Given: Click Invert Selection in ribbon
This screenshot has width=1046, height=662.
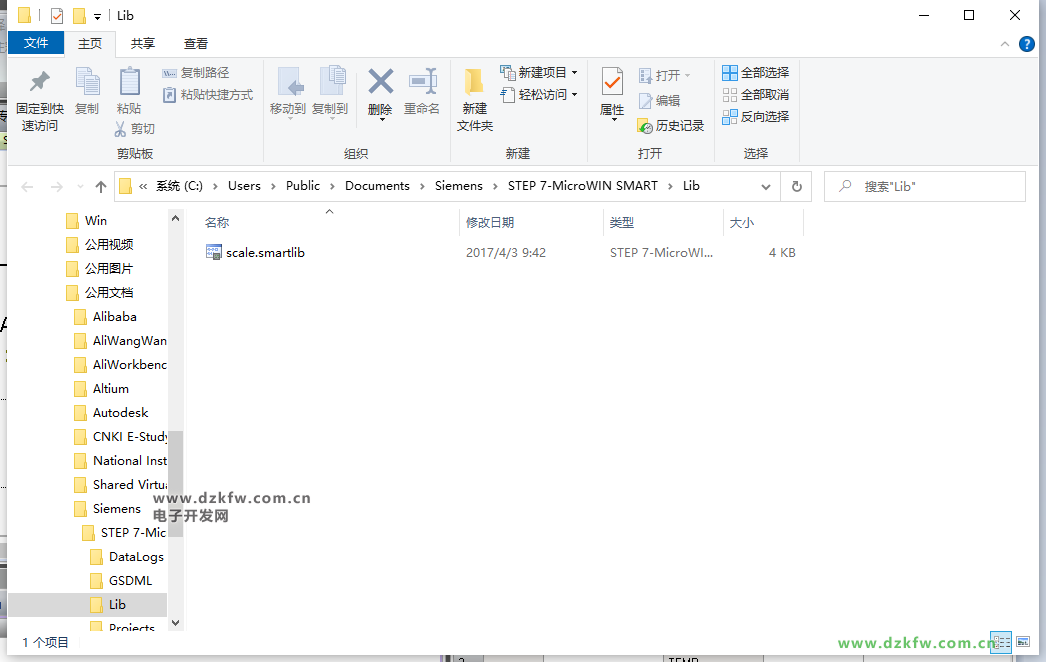Looking at the screenshot, I should pyautogui.click(x=756, y=117).
